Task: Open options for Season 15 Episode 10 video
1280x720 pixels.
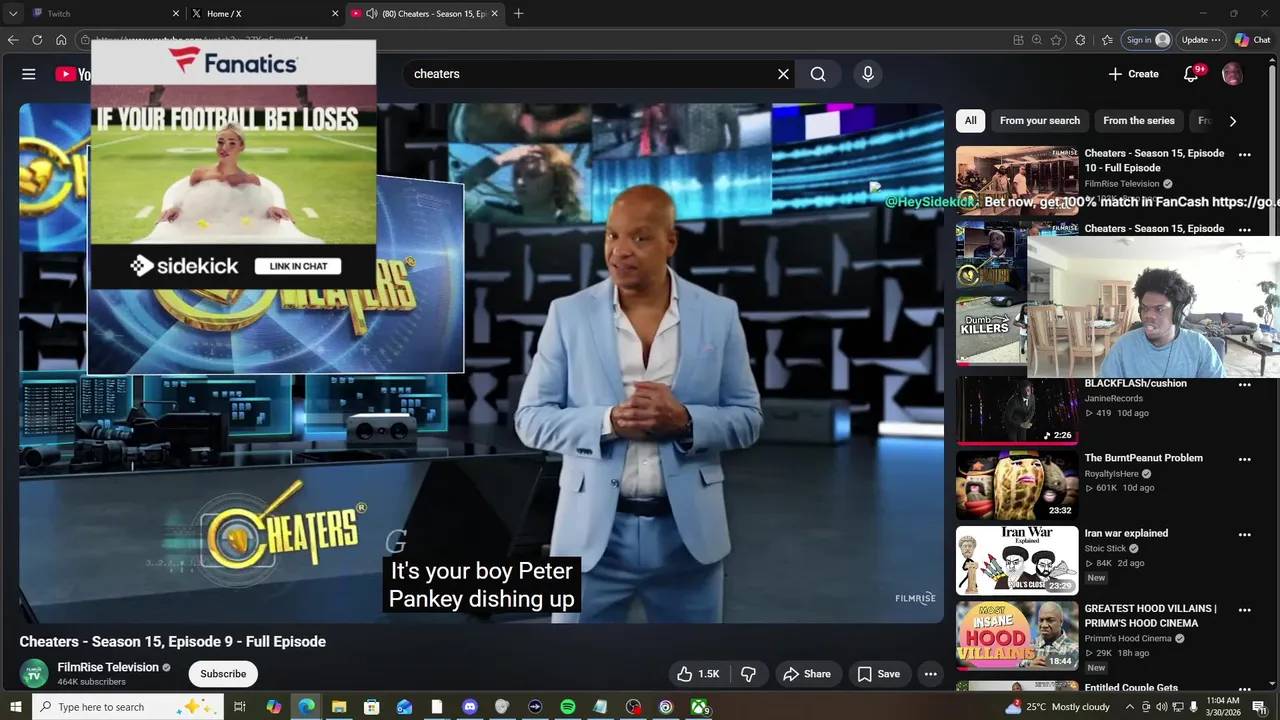Action: (1245, 155)
